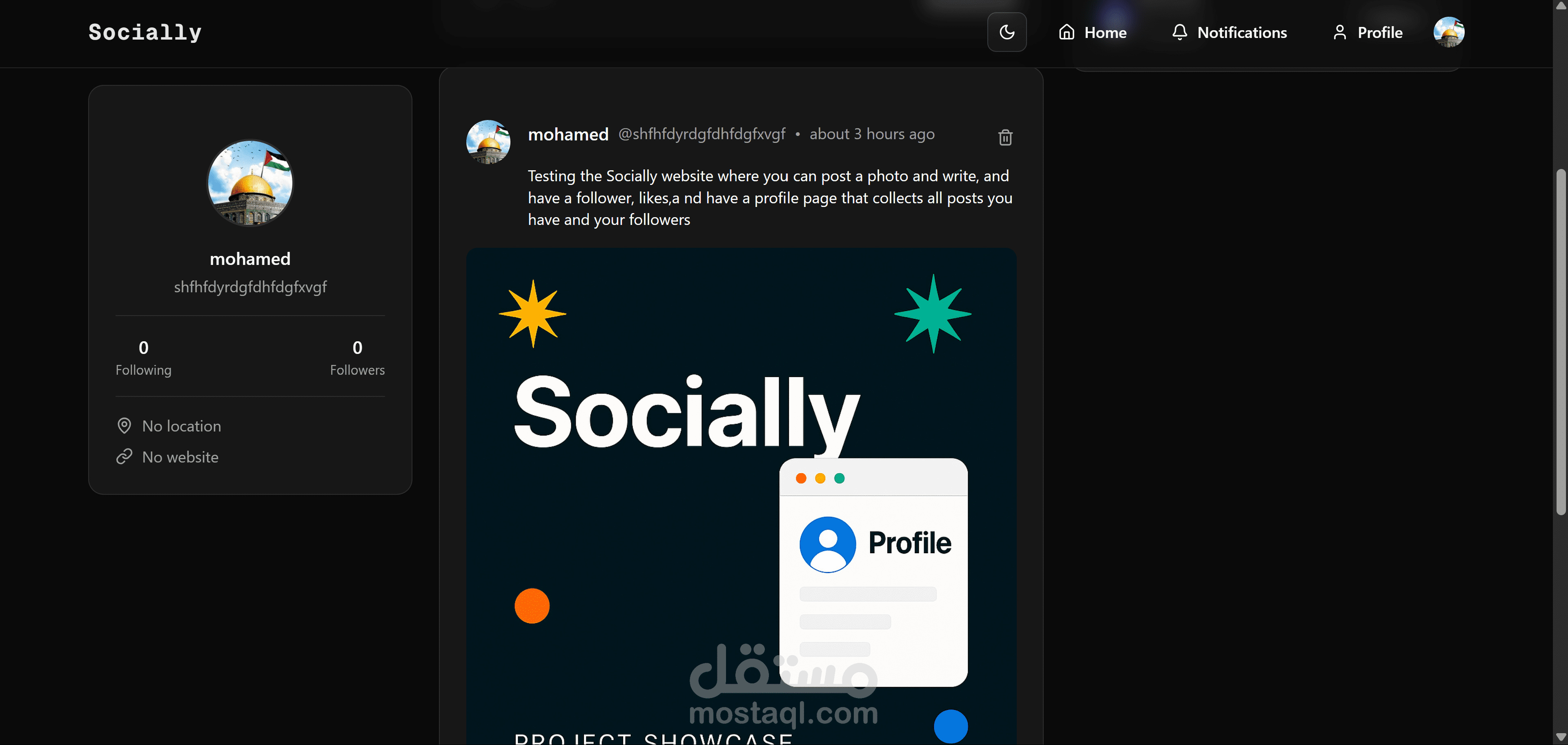Open mohamed's avatar in the post header
This screenshot has height=745, width=1568.
tap(488, 141)
